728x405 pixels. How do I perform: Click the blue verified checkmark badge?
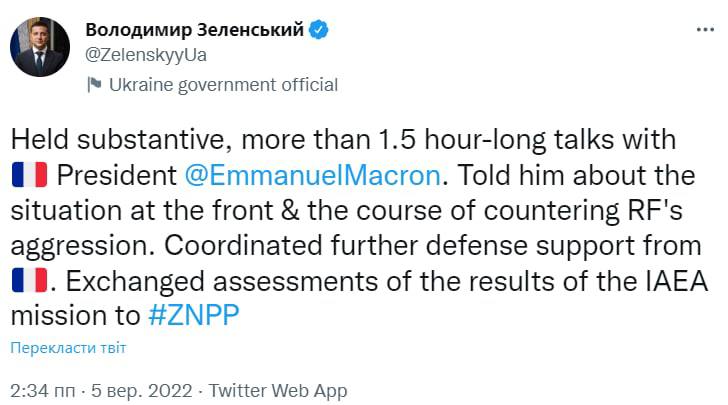pos(318,31)
